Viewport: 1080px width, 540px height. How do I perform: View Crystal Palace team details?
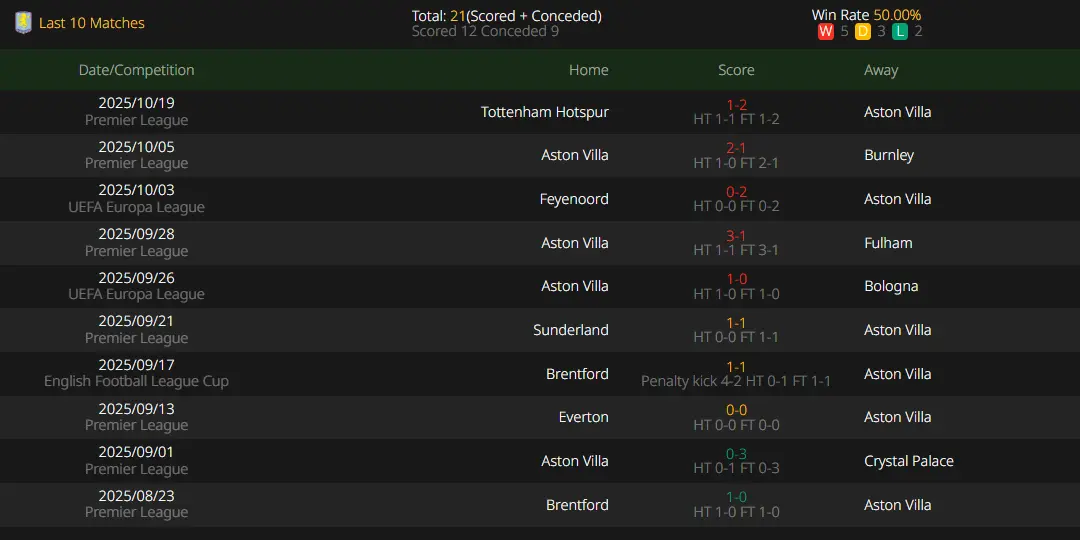(908, 461)
